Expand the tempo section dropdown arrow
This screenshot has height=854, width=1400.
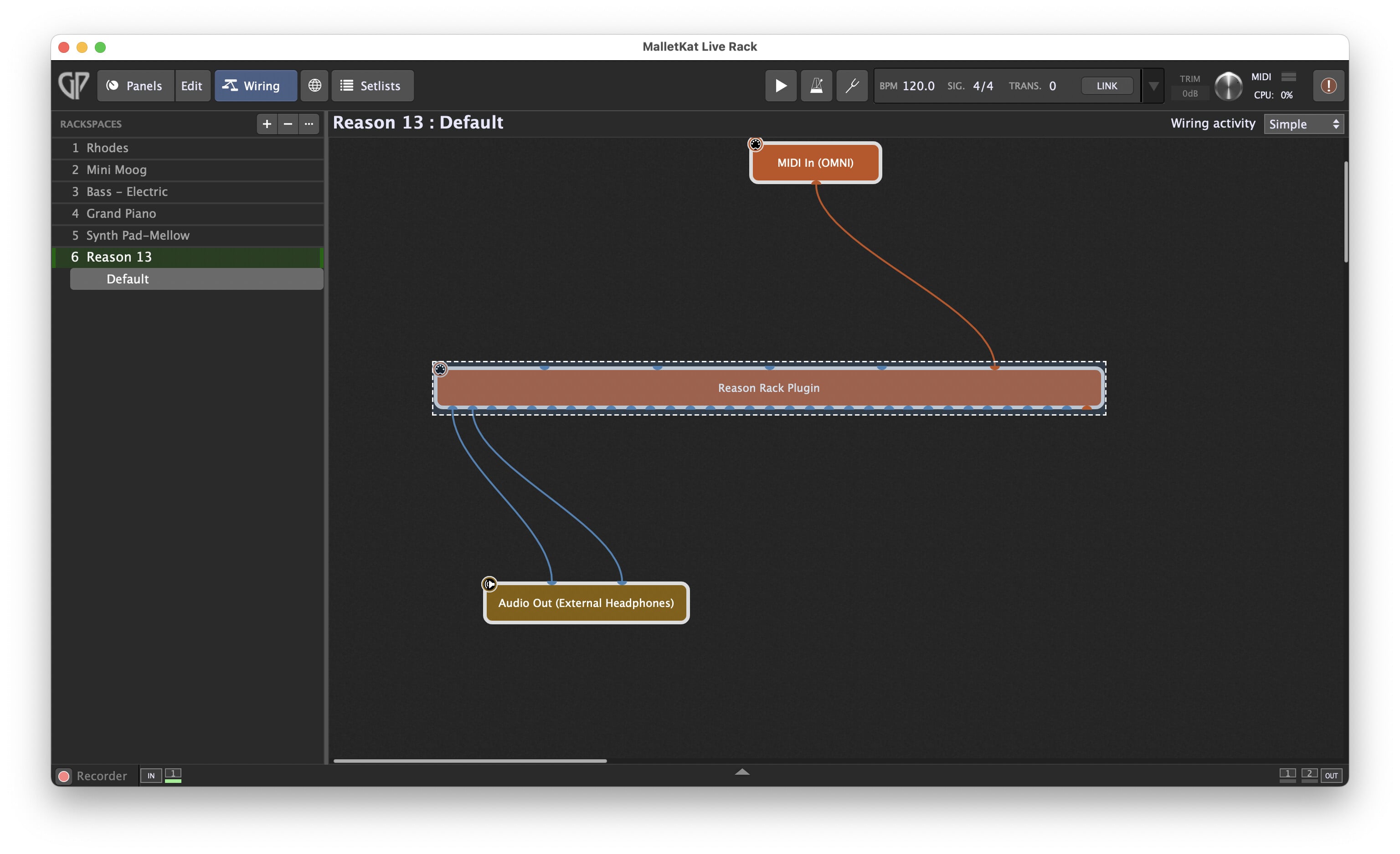(x=1153, y=85)
